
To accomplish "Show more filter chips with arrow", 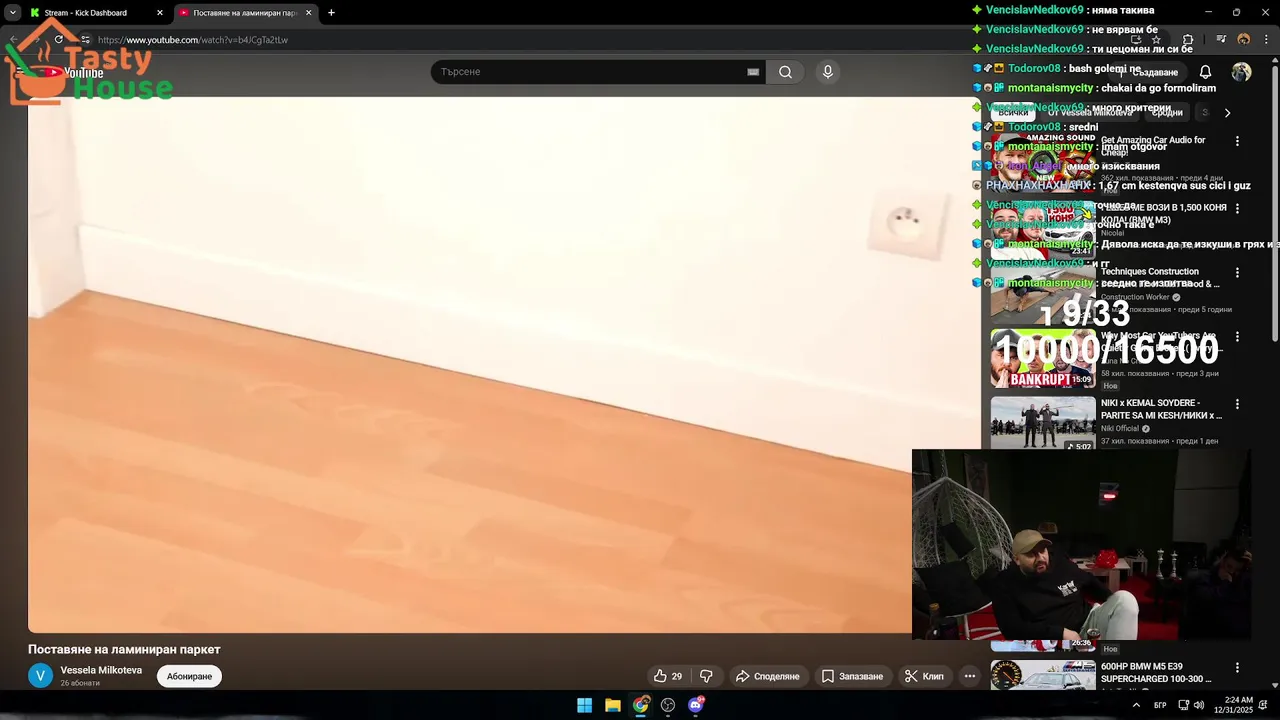I will (x=1227, y=113).
